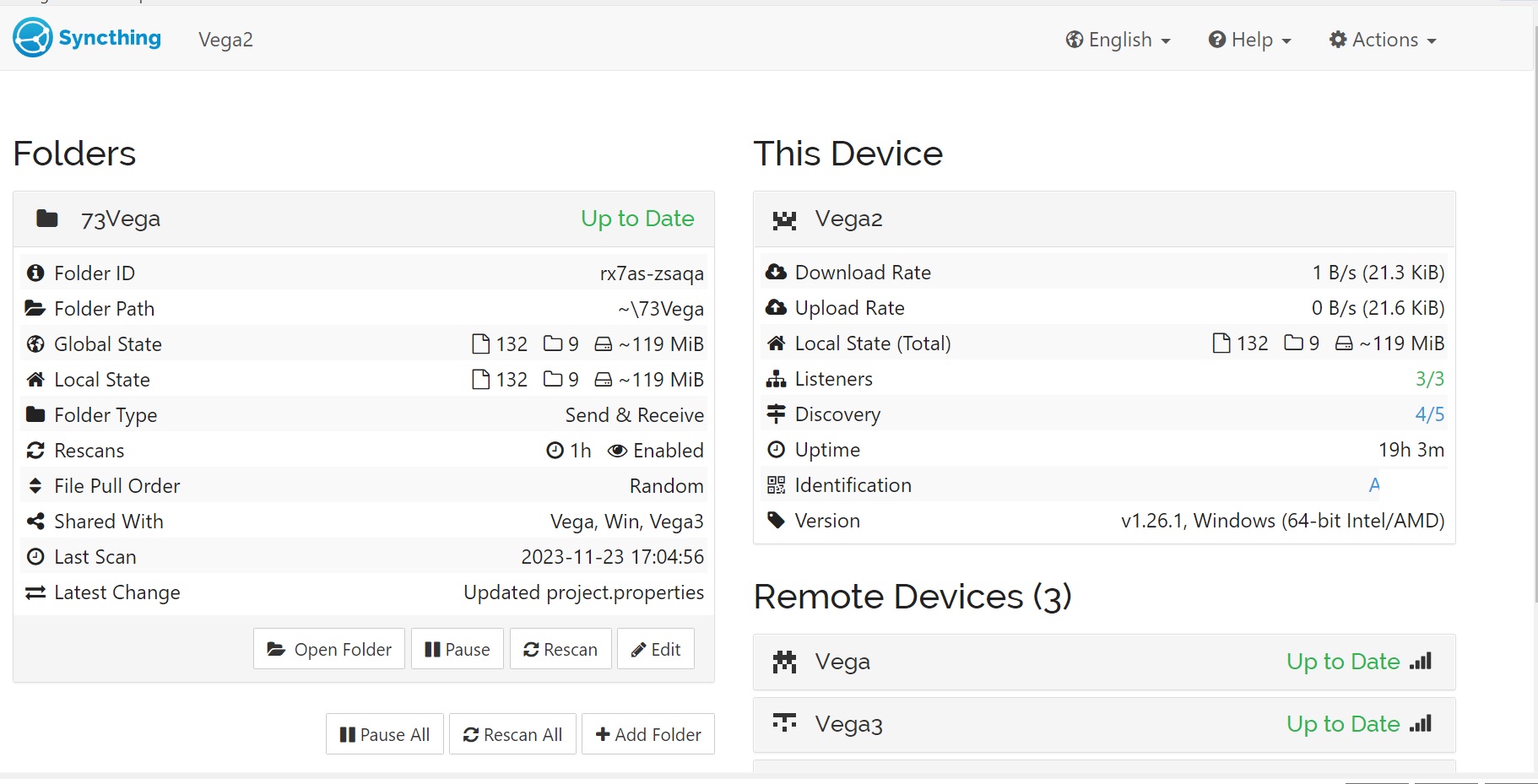Click the File Pull Order sort icon

pyautogui.click(x=35, y=486)
